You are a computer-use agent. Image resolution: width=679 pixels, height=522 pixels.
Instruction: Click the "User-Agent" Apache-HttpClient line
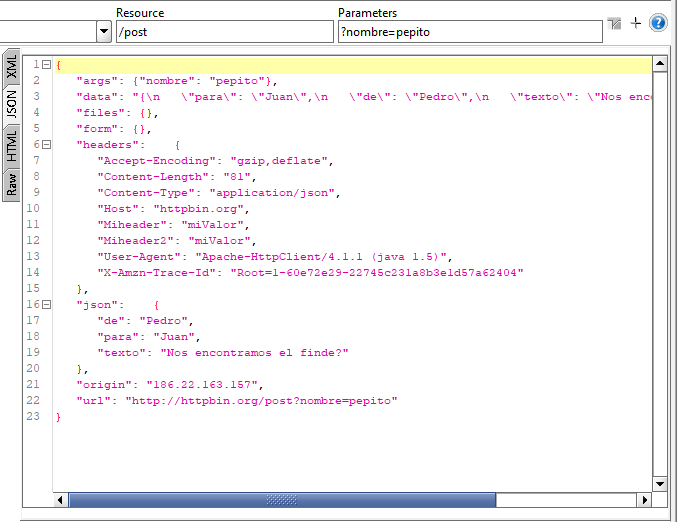click(275, 257)
